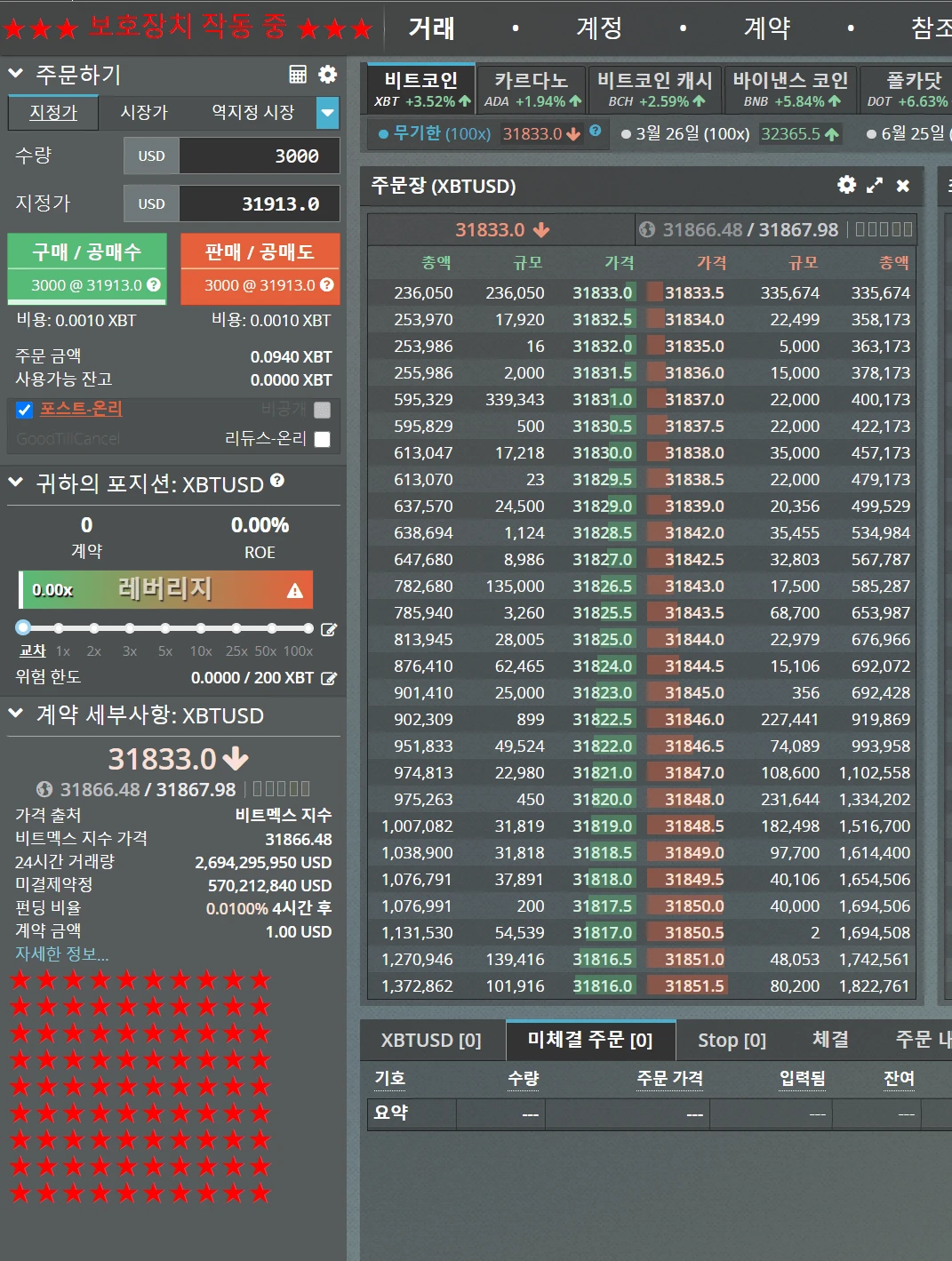Open the order panel settings gear
This screenshot has height=1261, width=952.
327,75
